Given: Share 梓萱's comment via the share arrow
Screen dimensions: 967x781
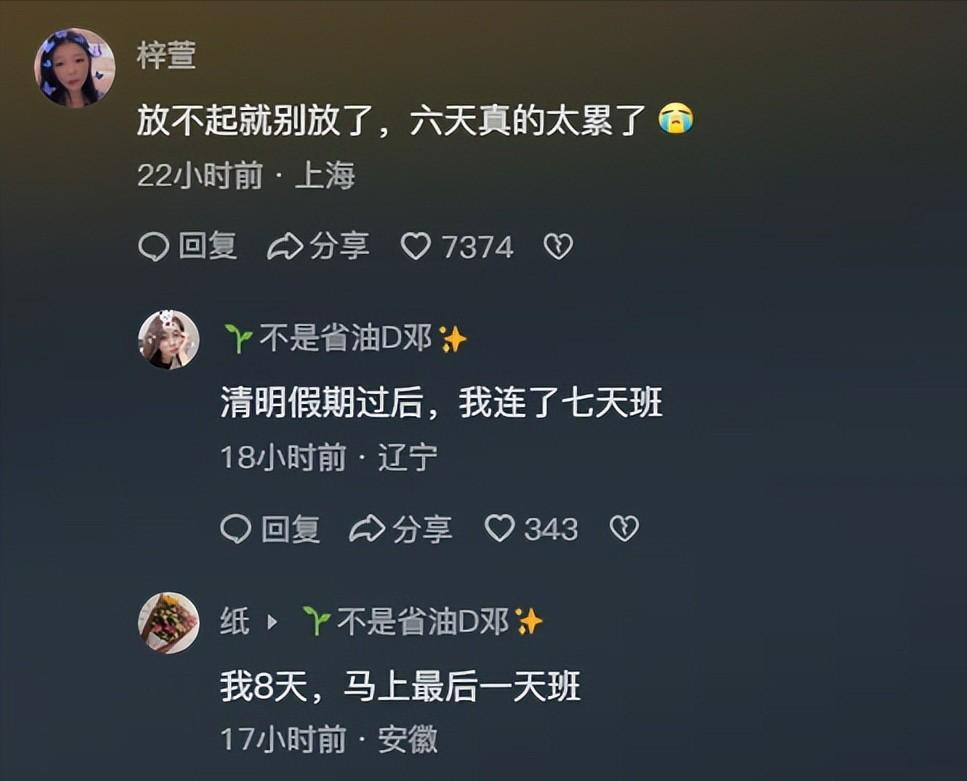Looking at the screenshot, I should point(284,247).
